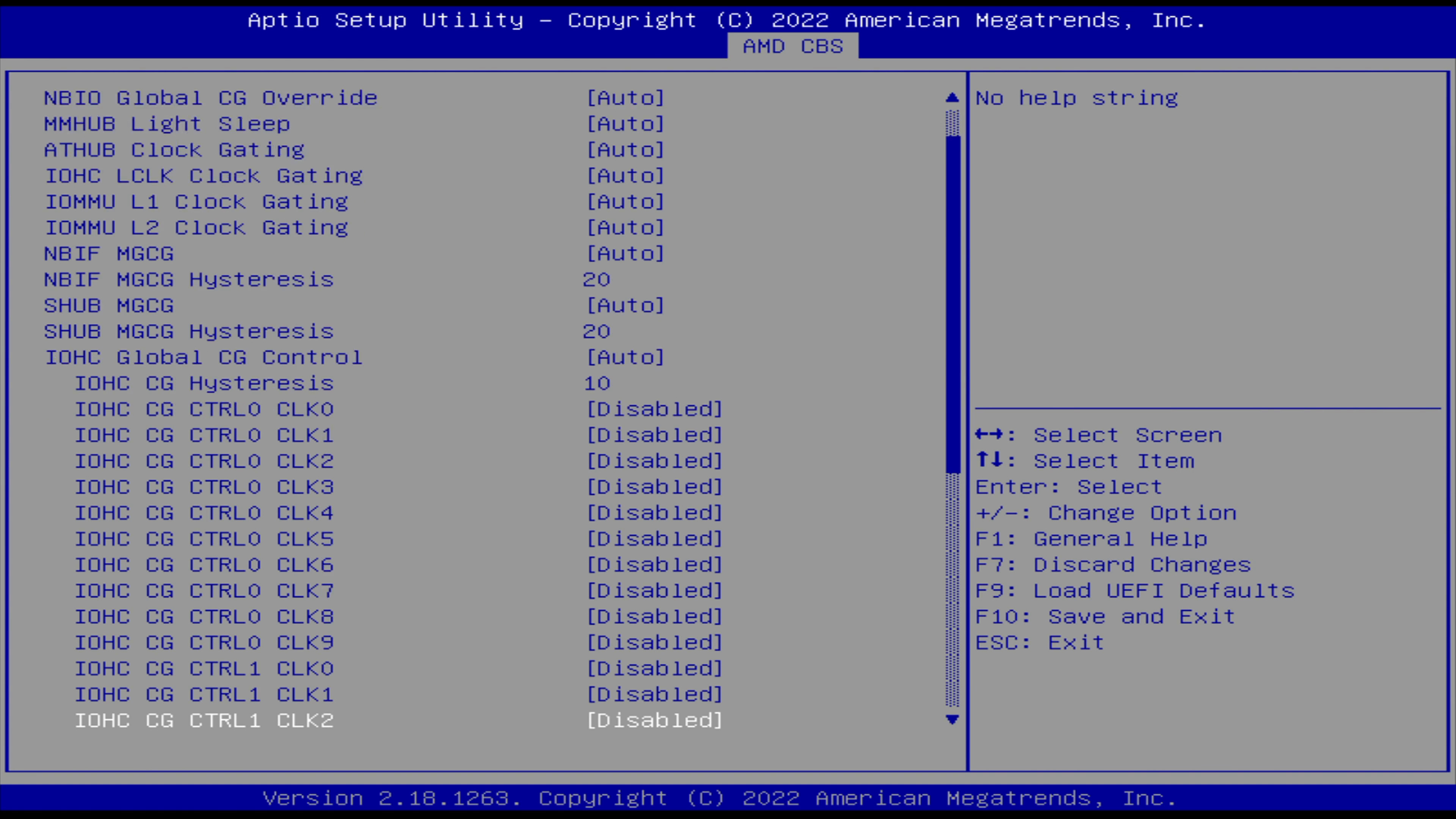Image resolution: width=1456 pixels, height=819 pixels.
Task: Click the scroll down arrow of the settings list
Action: coord(952,720)
